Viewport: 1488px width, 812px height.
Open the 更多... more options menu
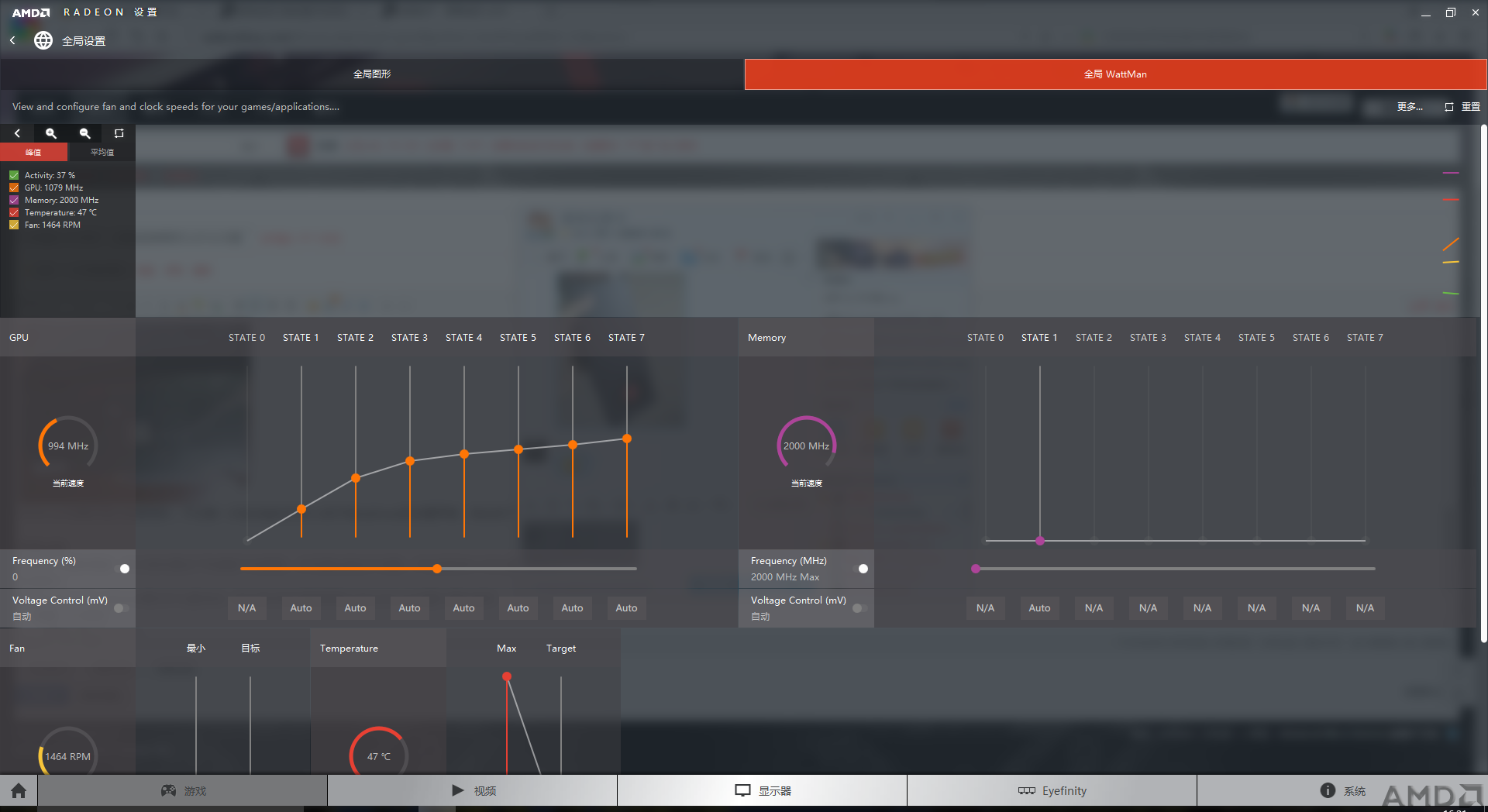(x=1410, y=107)
